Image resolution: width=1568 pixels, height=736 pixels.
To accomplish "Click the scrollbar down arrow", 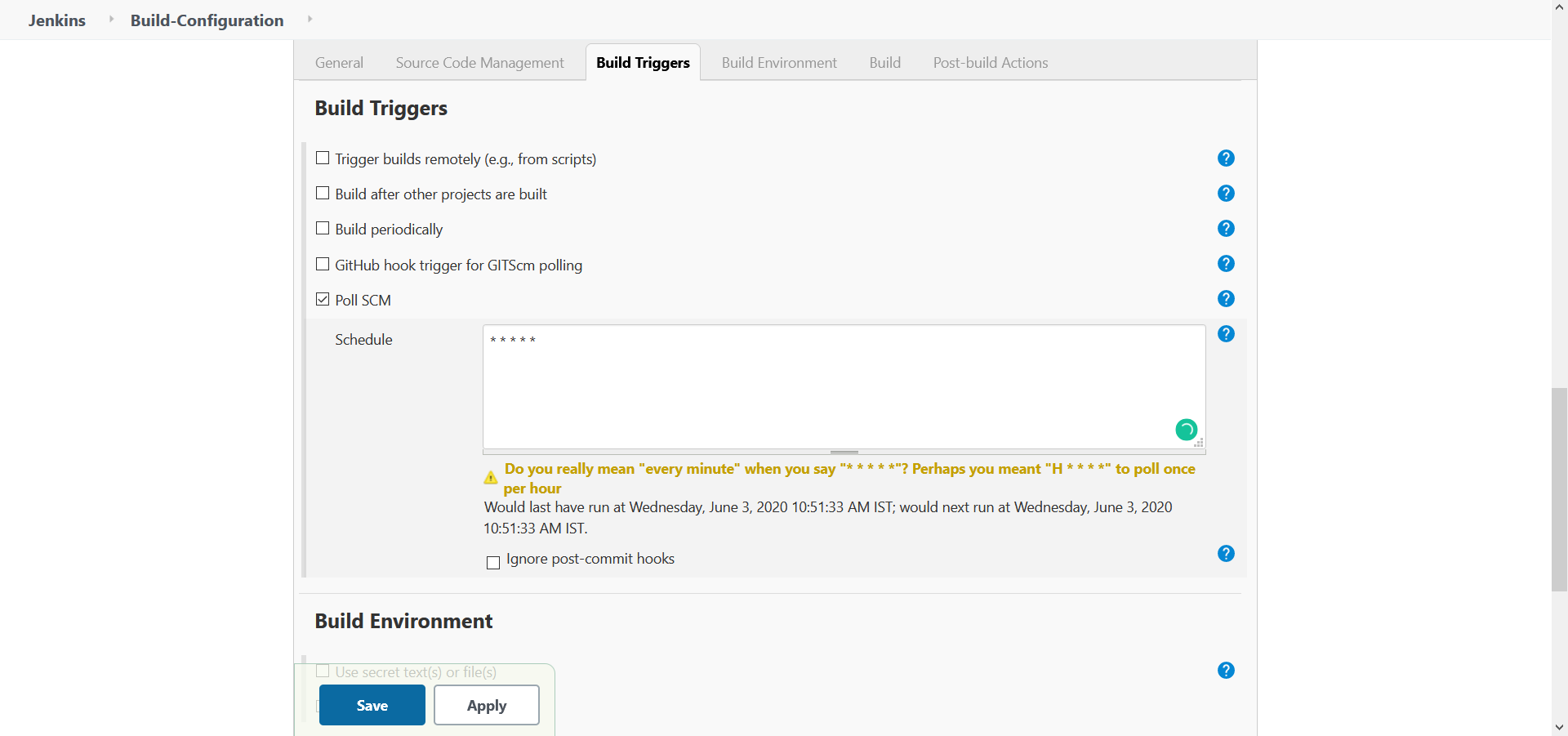I will [1560, 727].
